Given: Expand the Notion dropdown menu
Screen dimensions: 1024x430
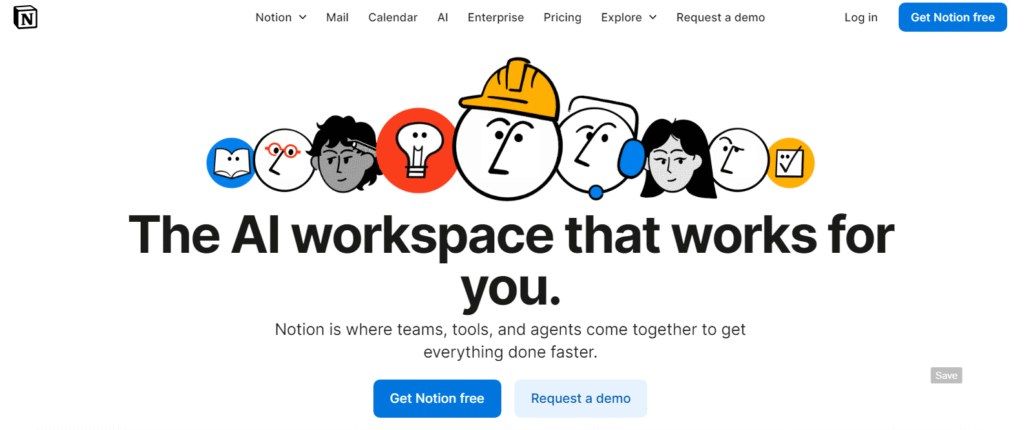Looking at the screenshot, I should click(281, 18).
